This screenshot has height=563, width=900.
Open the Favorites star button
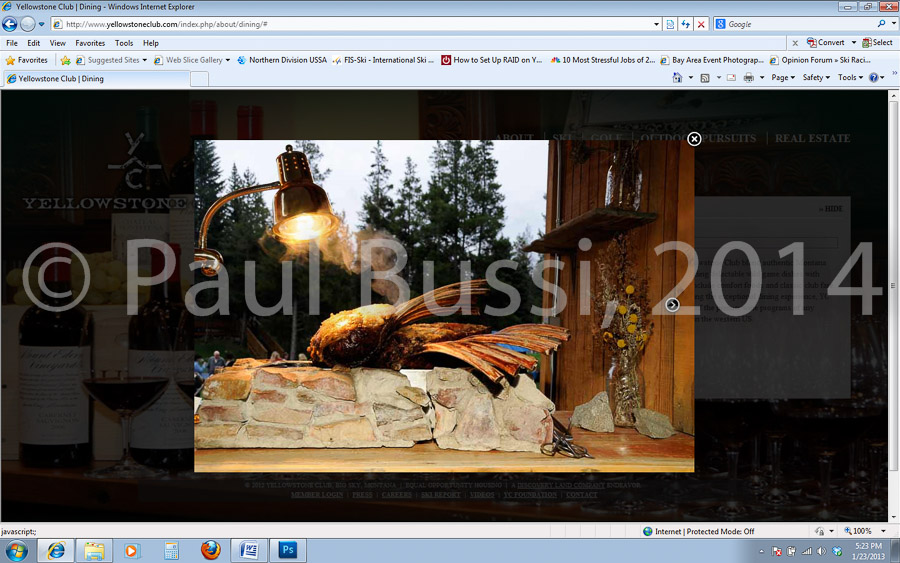26,60
